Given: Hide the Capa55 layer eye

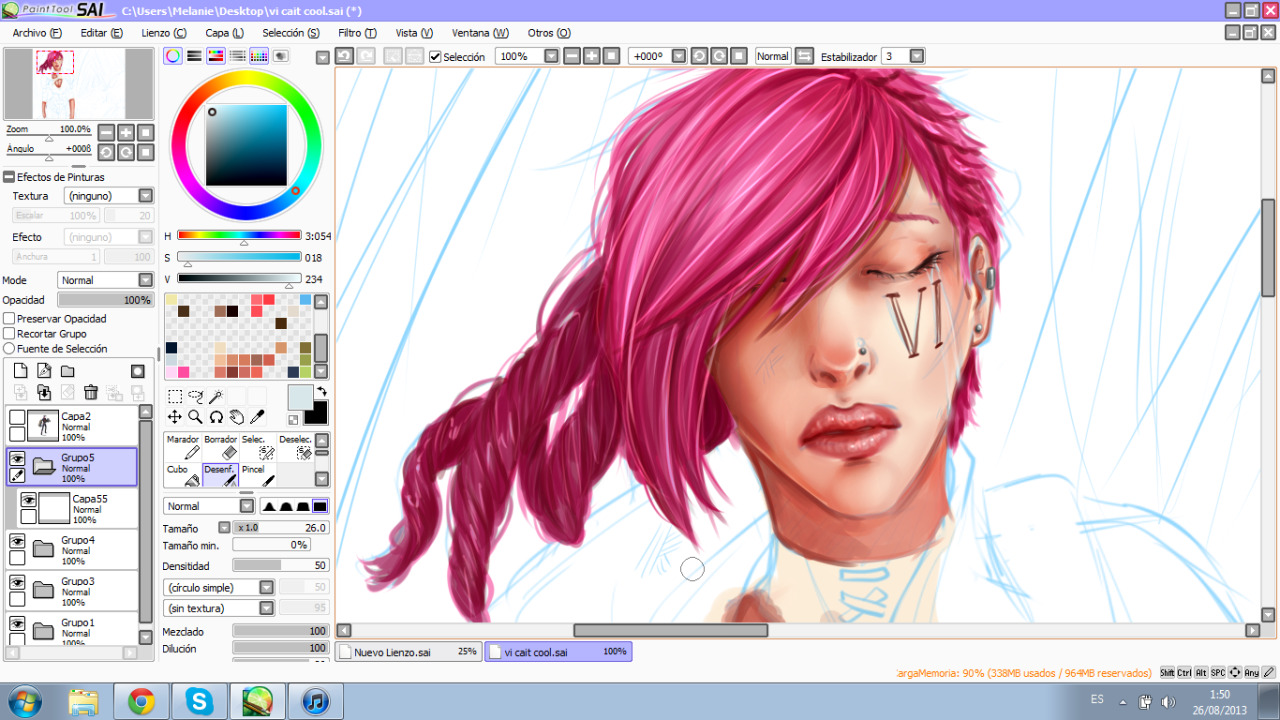Looking at the screenshot, I should tap(28, 499).
